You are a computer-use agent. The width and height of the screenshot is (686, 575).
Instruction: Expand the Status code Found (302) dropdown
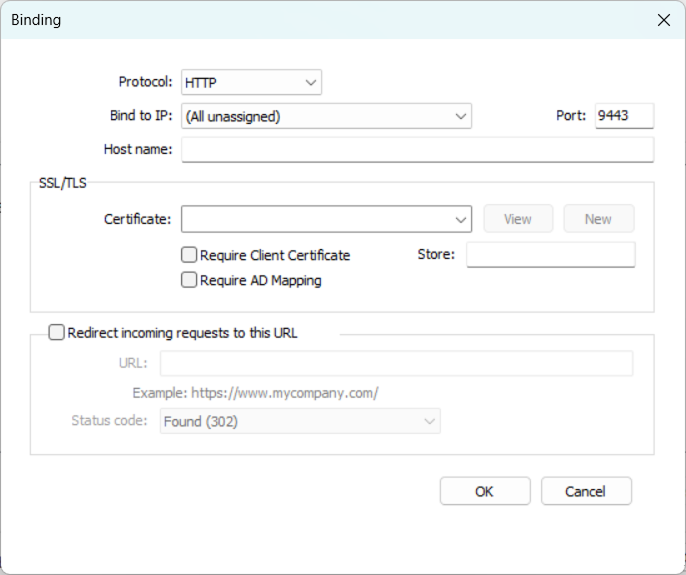click(300, 422)
